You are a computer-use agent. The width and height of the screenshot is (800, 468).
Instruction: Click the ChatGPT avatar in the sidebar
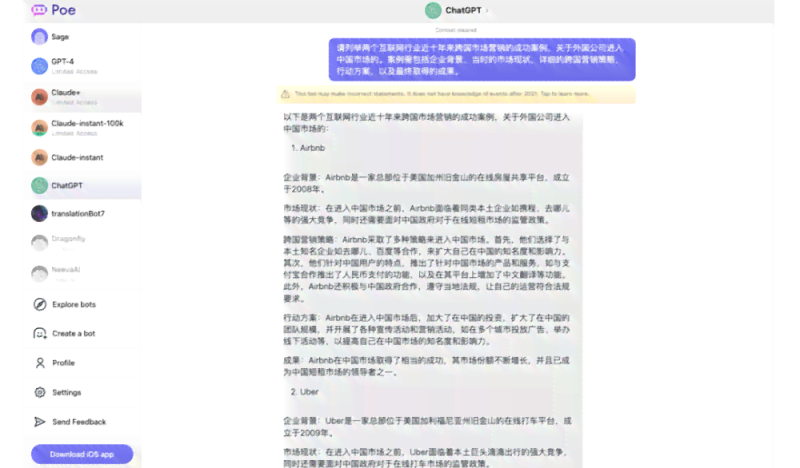[x=39, y=185]
